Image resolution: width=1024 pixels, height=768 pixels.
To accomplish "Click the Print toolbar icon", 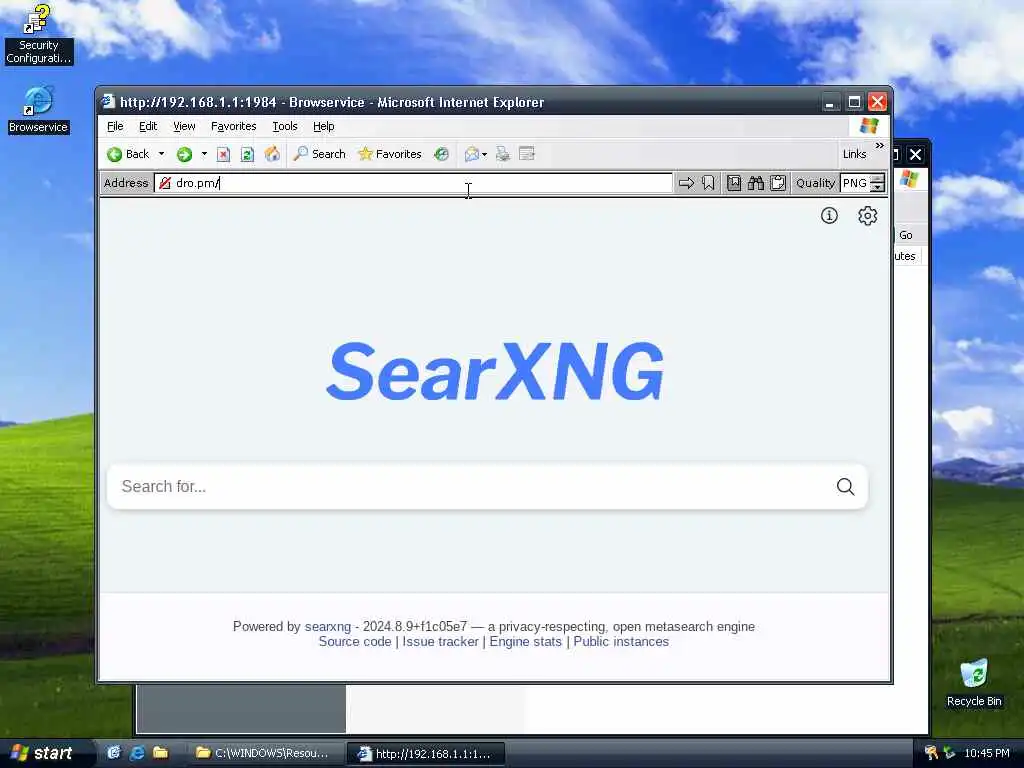I will (503, 154).
